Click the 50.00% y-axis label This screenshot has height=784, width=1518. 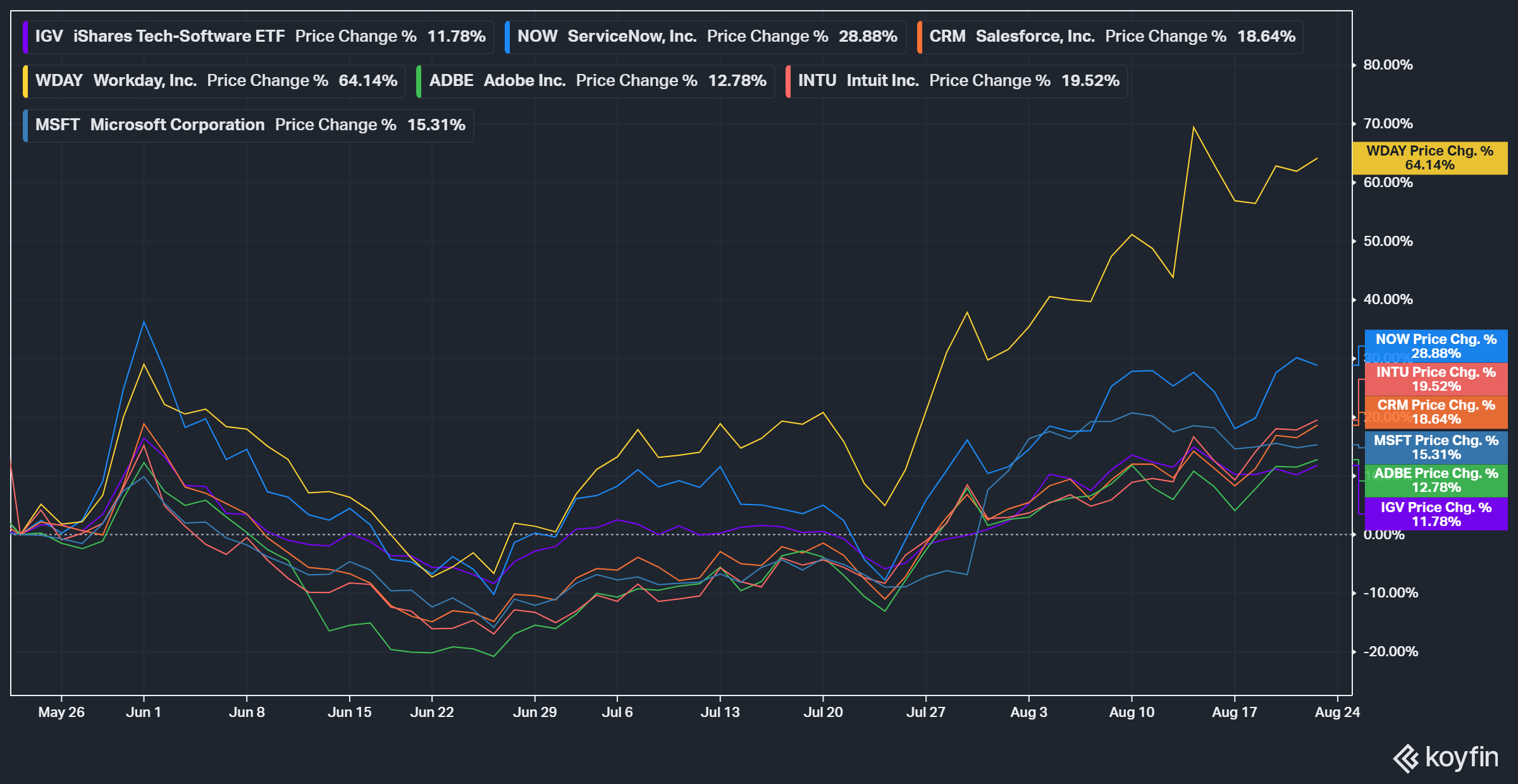1388,242
